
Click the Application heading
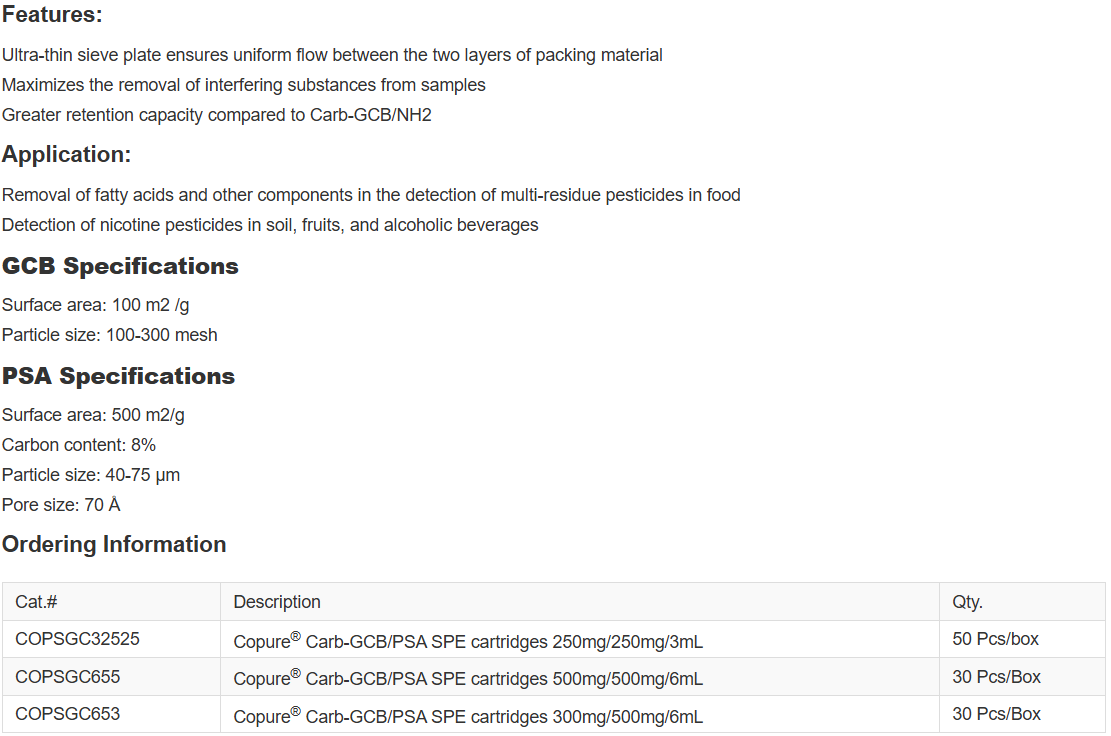[x=66, y=155]
